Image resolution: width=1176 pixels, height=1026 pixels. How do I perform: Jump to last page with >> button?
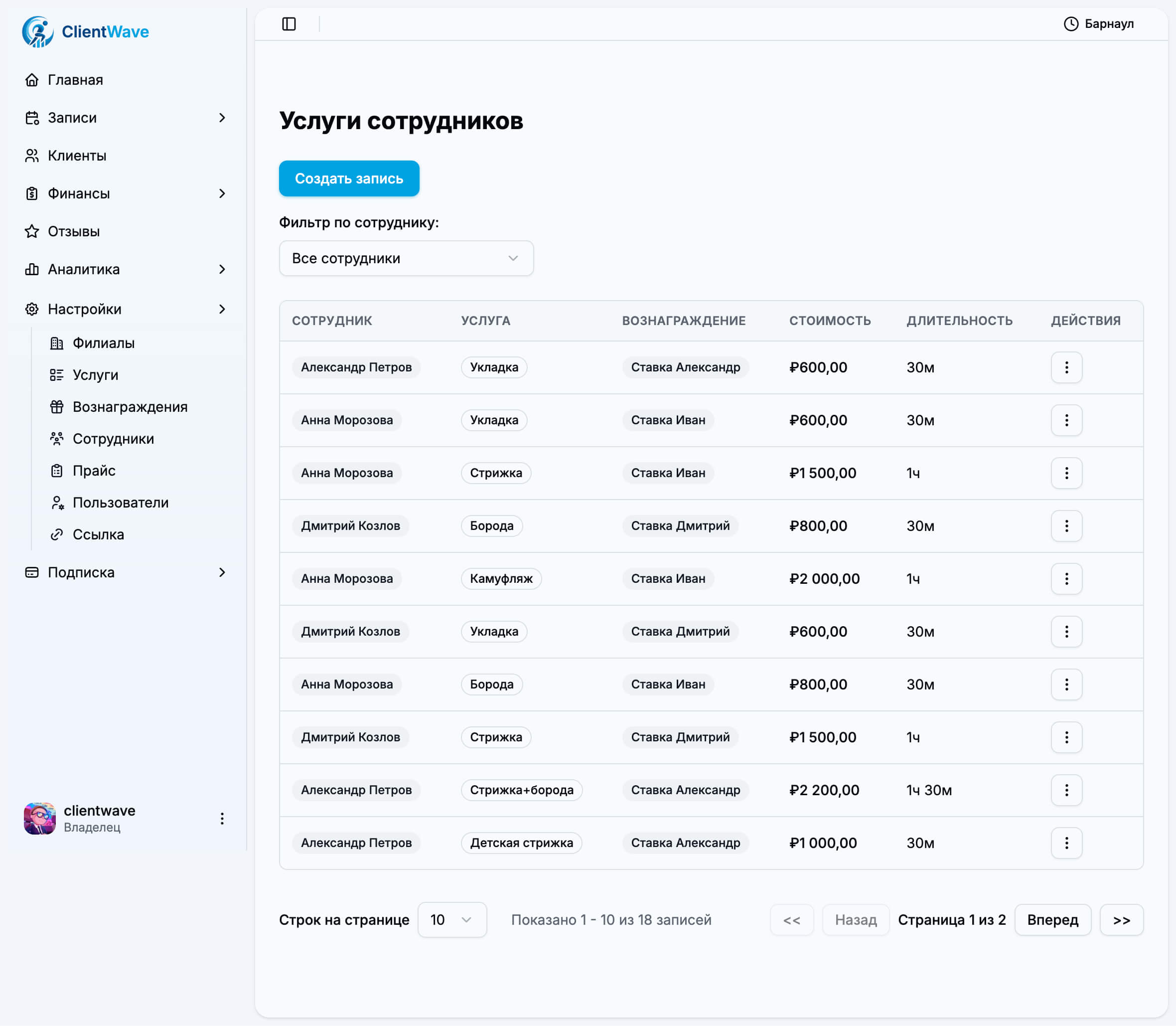pyautogui.click(x=1121, y=919)
